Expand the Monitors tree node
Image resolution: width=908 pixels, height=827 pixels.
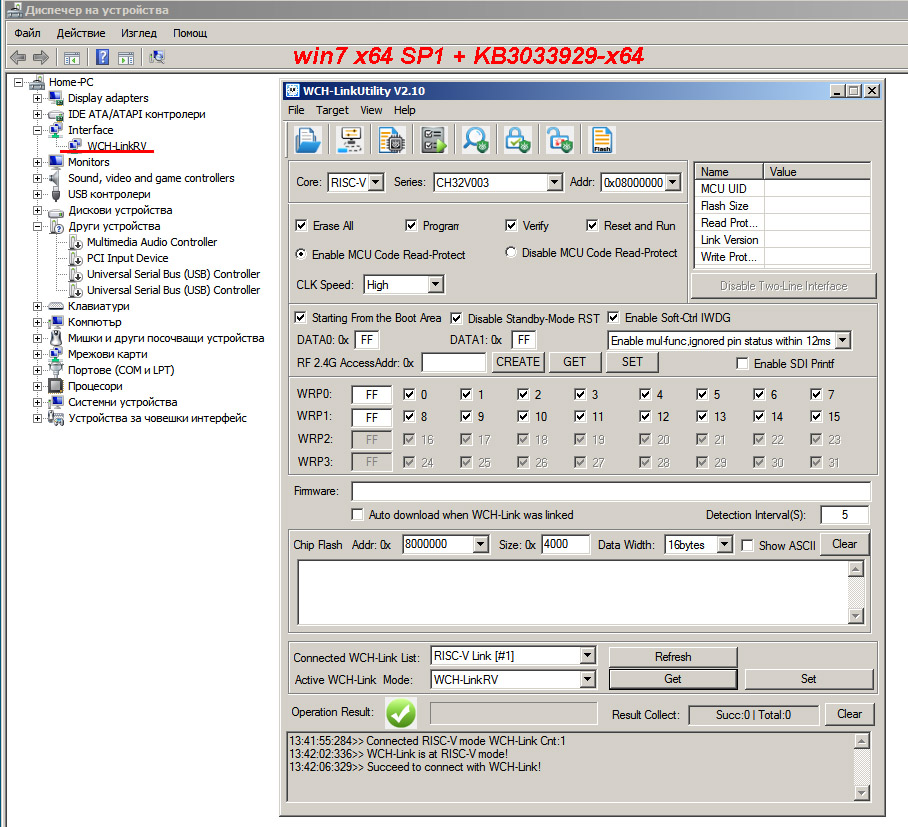point(38,162)
